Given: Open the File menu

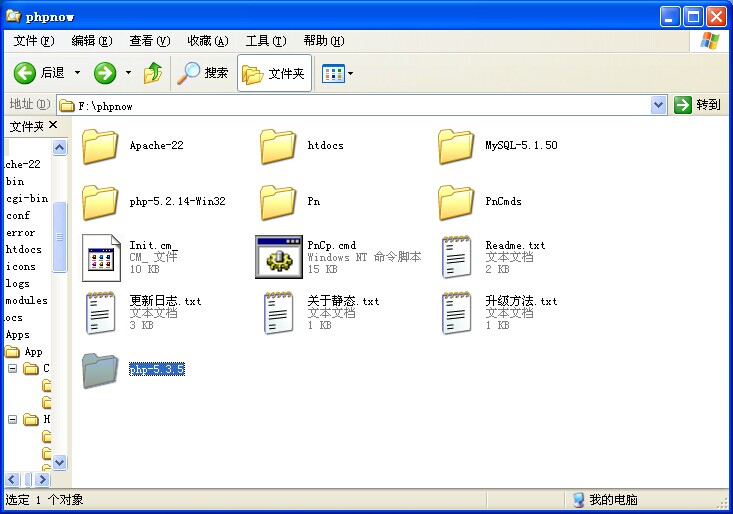Looking at the screenshot, I should [33, 41].
